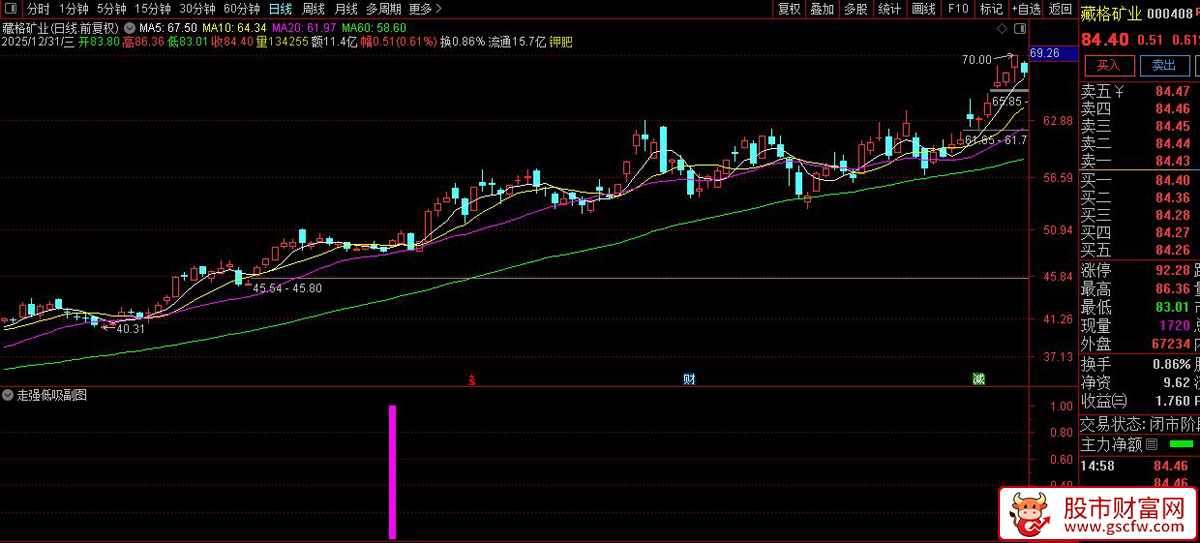This screenshot has height=543, width=1200.
Task: Click the 卖一 price 84.43
Action: tap(1172, 161)
